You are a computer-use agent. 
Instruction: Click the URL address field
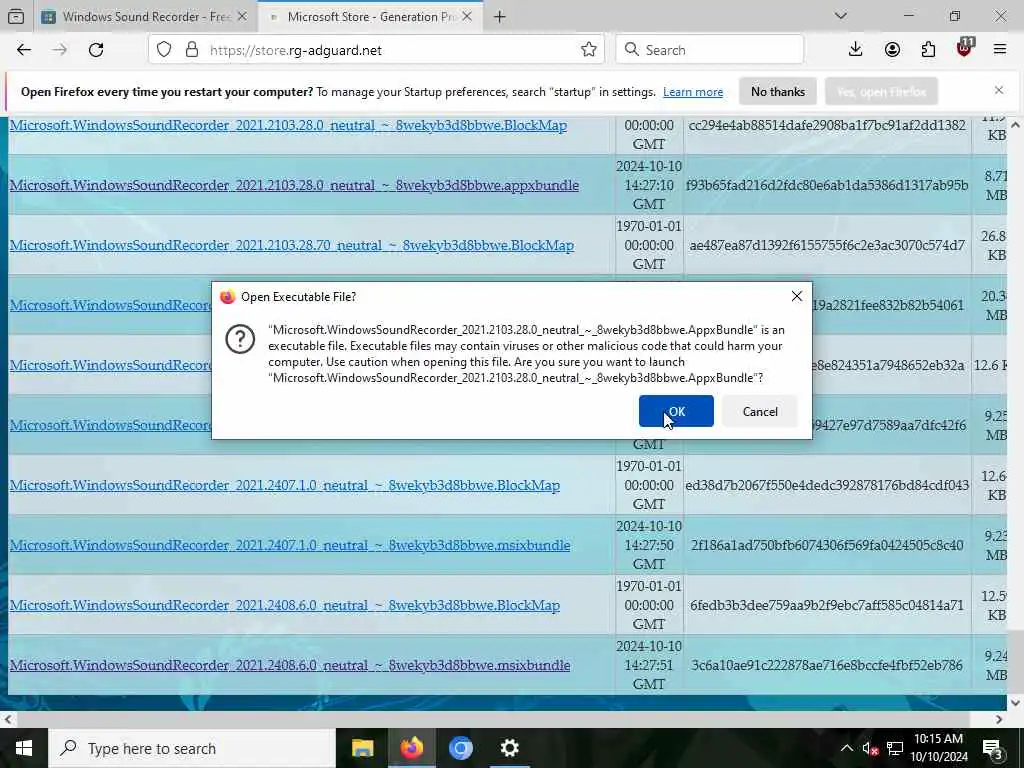(x=376, y=50)
